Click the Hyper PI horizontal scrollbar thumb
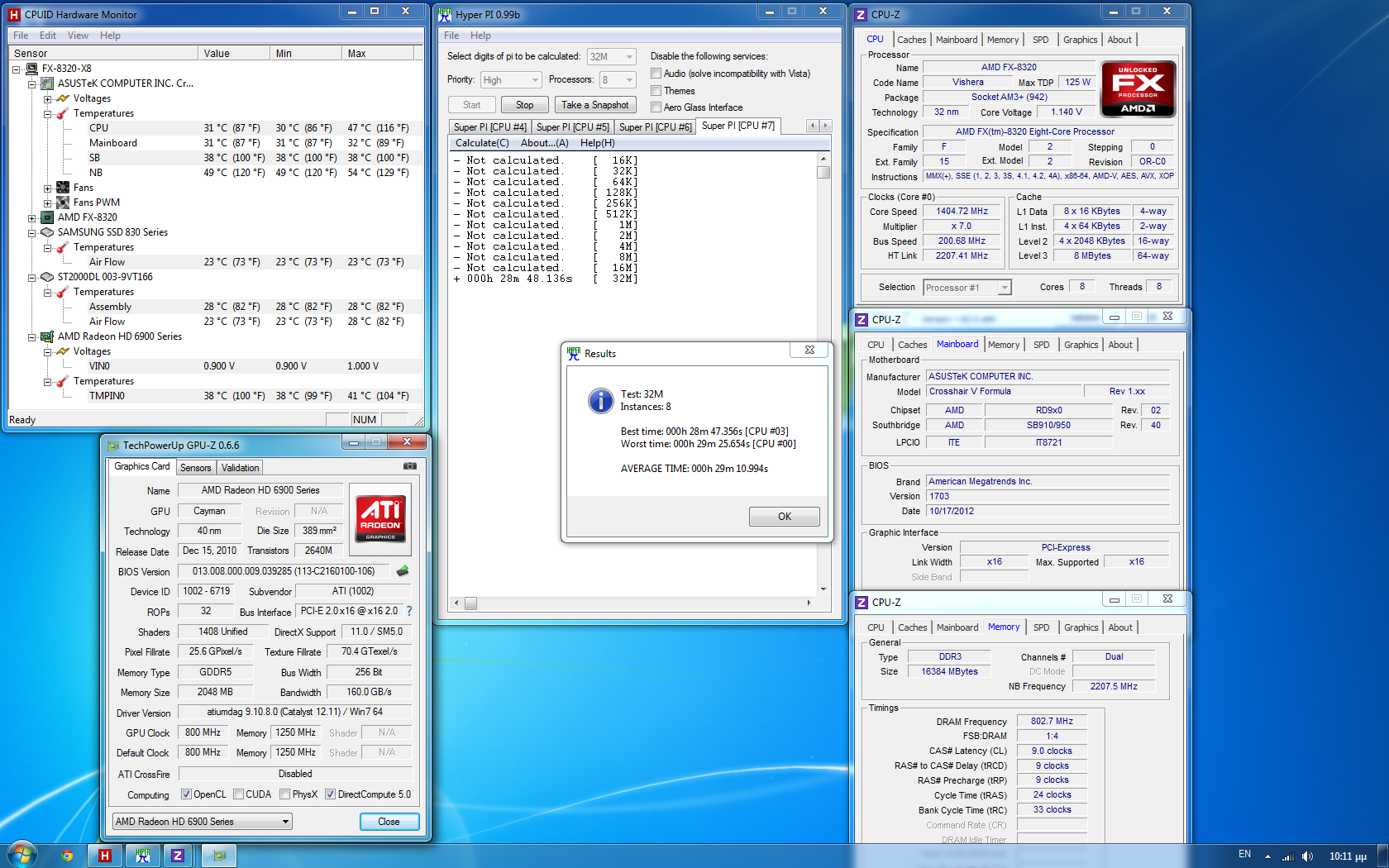This screenshot has width=1389, height=868. click(470, 603)
